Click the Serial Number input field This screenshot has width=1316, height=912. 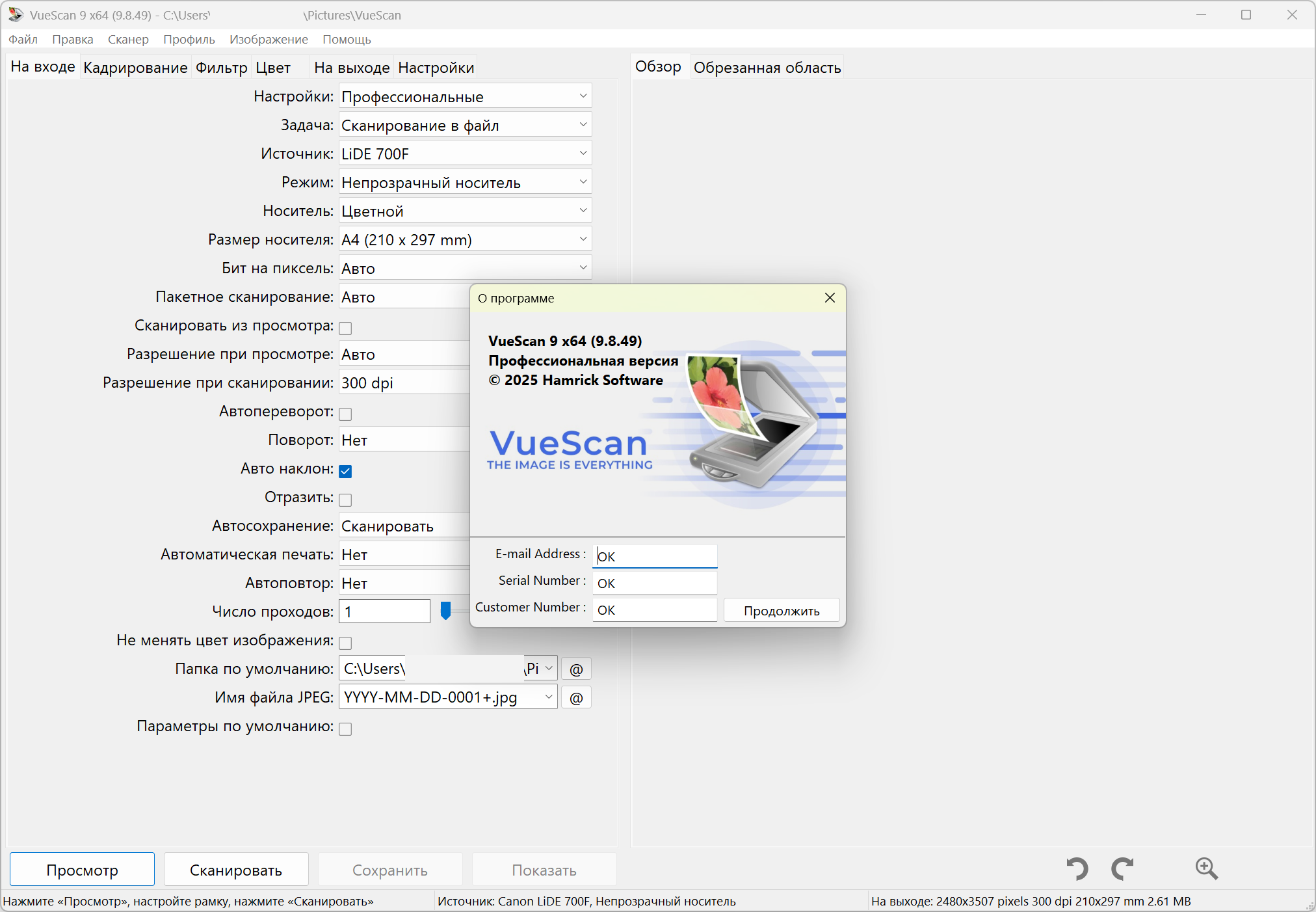pyautogui.click(x=654, y=583)
